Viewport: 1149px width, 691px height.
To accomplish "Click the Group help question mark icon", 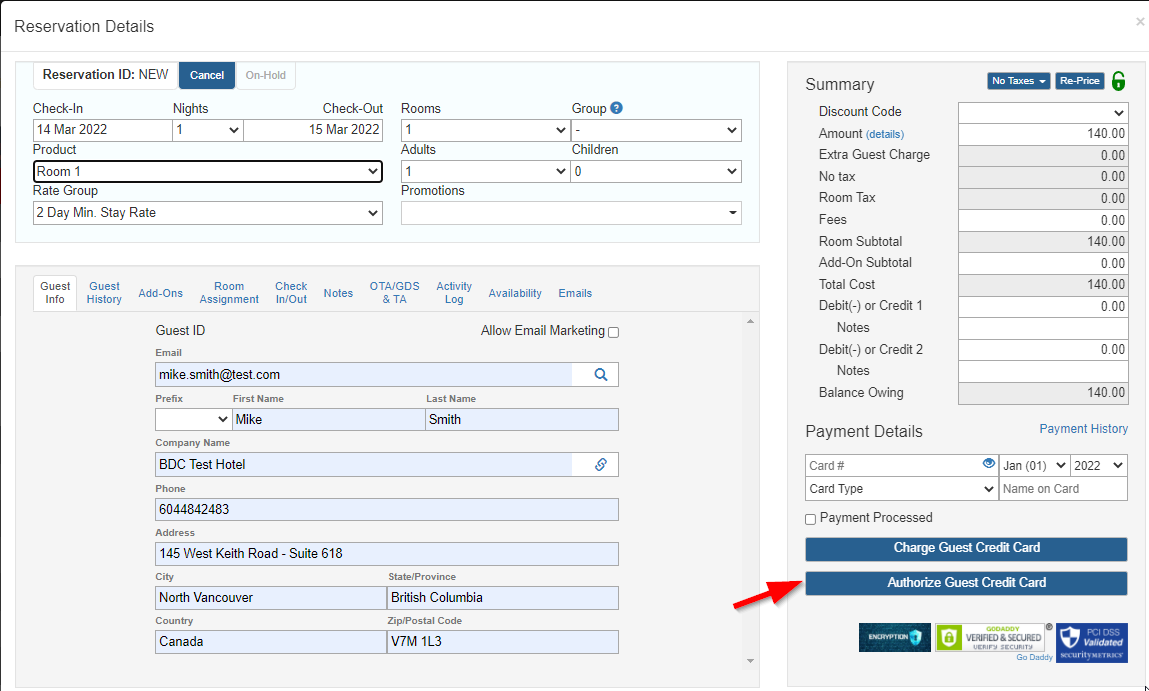I will (616, 108).
